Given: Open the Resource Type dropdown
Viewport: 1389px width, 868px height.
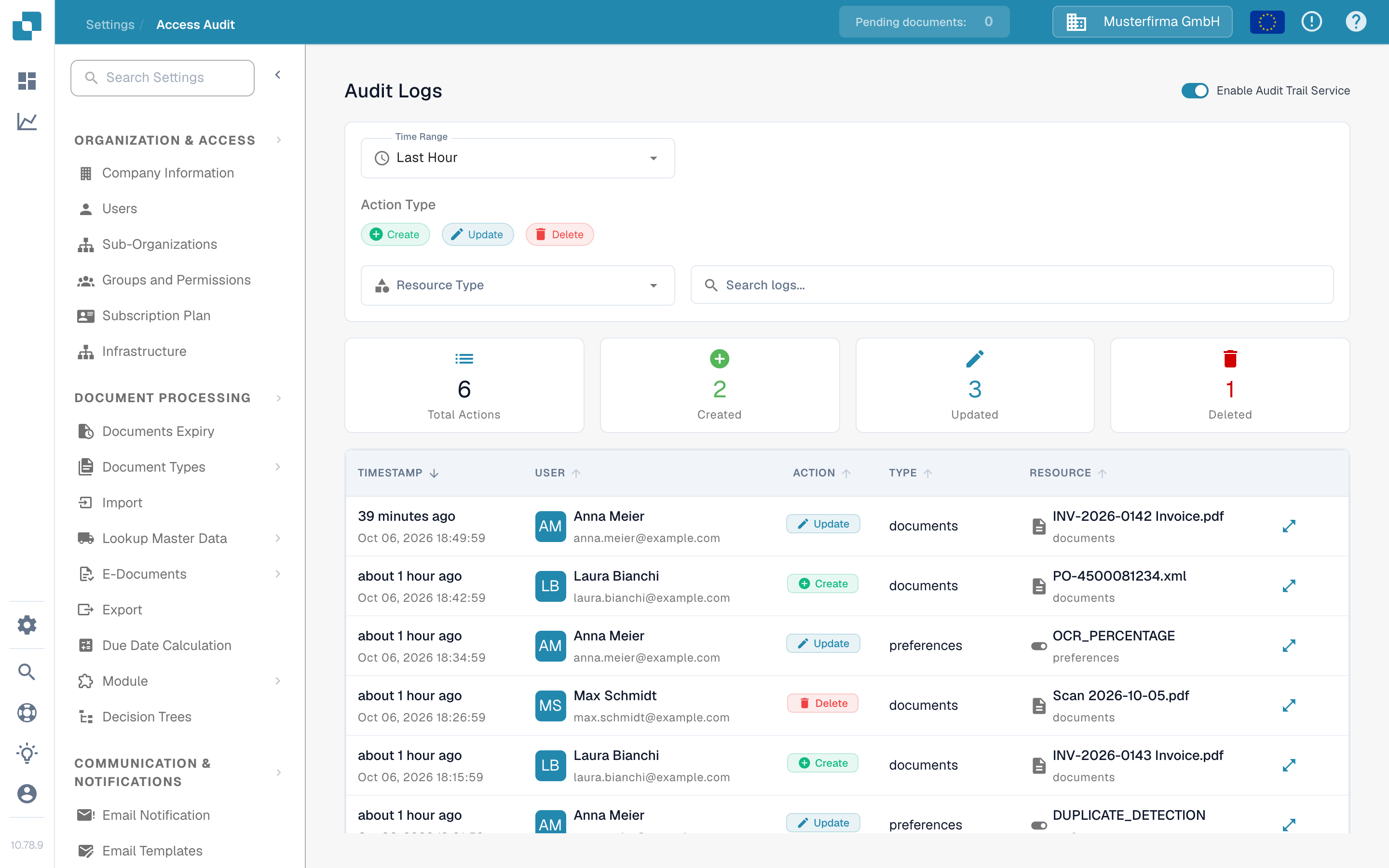Looking at the screenshot, I should coord(517,285).
